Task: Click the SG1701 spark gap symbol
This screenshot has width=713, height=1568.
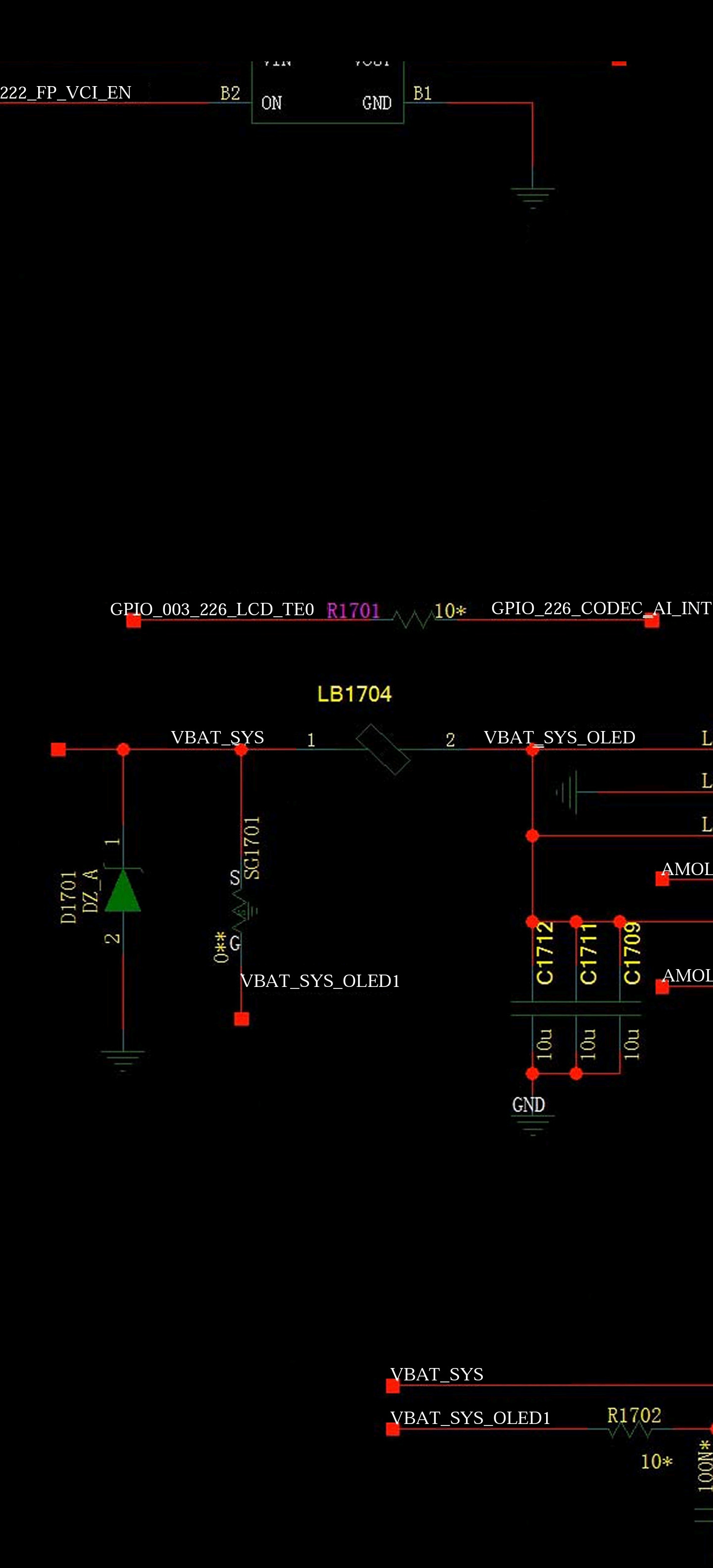Action: click(x=244, y=911)
